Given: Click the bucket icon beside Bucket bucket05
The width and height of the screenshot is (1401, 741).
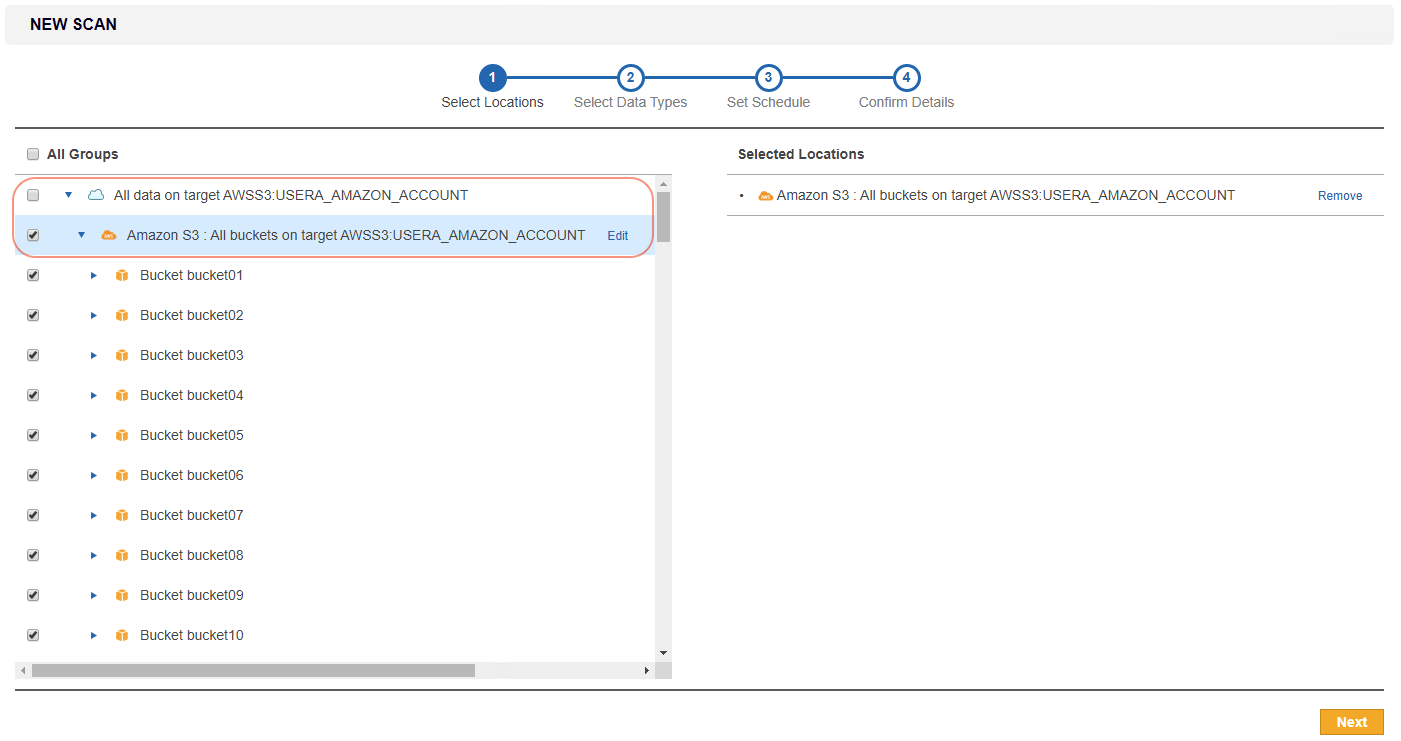Looking at the screenshot, I should [121, 435].
